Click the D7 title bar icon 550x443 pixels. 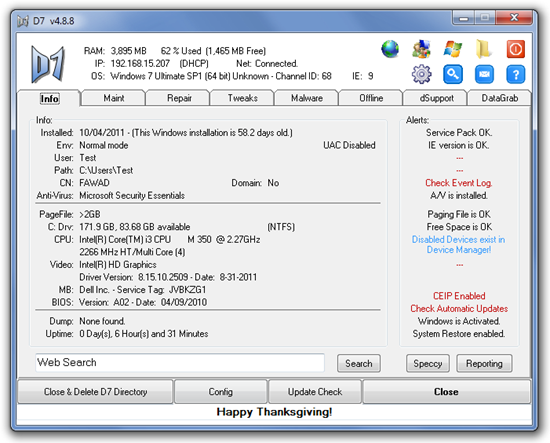(x=23, y=21)
